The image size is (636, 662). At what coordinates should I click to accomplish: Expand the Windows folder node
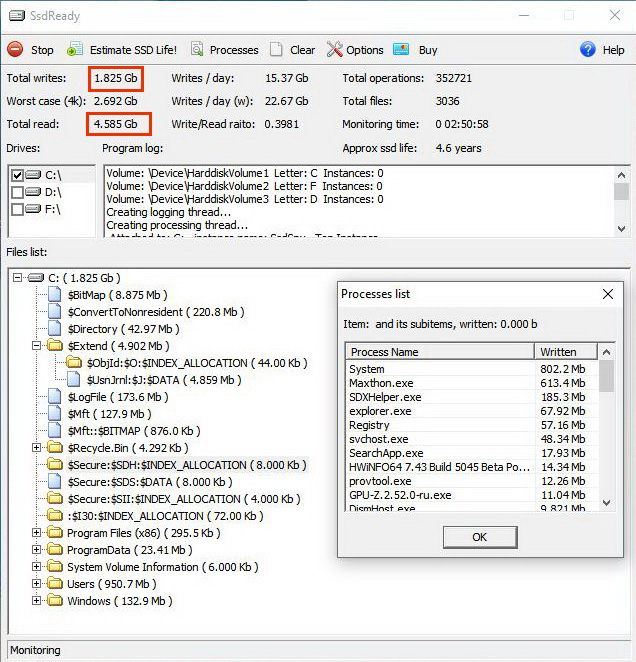click(37, 601)
